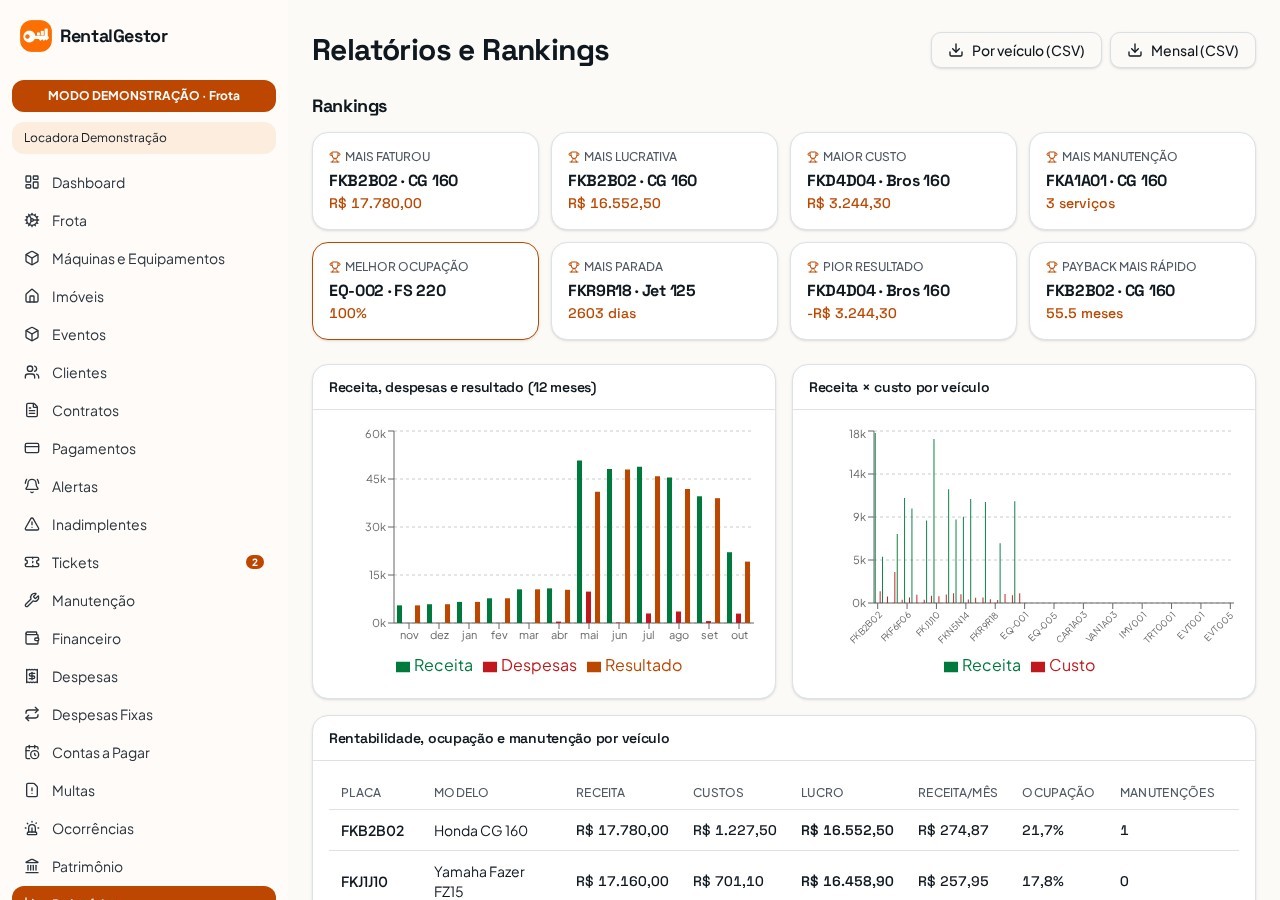1280x900 pixels.
Task: Click the Despesas receipt icon
Action: [x=32, y=676]
